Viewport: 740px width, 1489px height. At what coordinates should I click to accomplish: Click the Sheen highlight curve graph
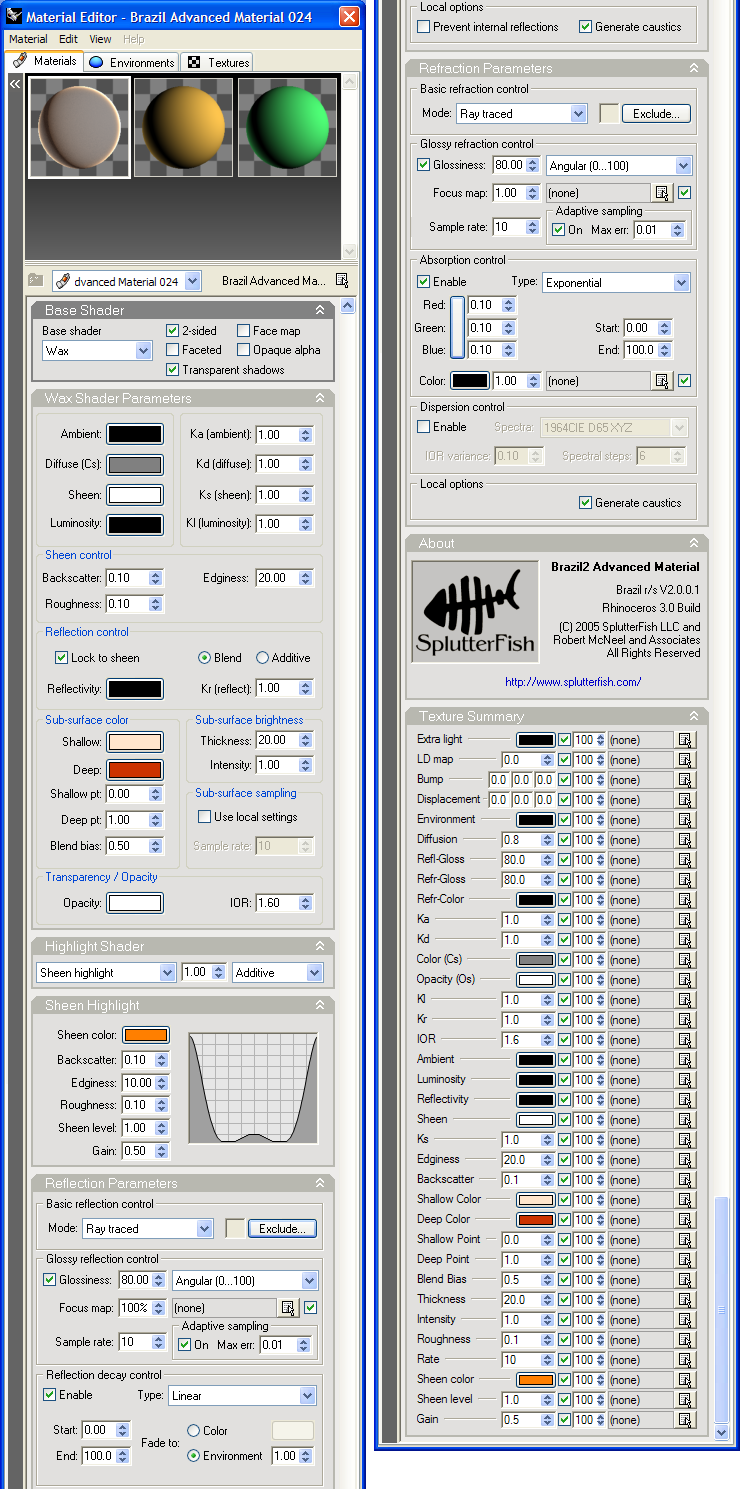coord(253,1088)
